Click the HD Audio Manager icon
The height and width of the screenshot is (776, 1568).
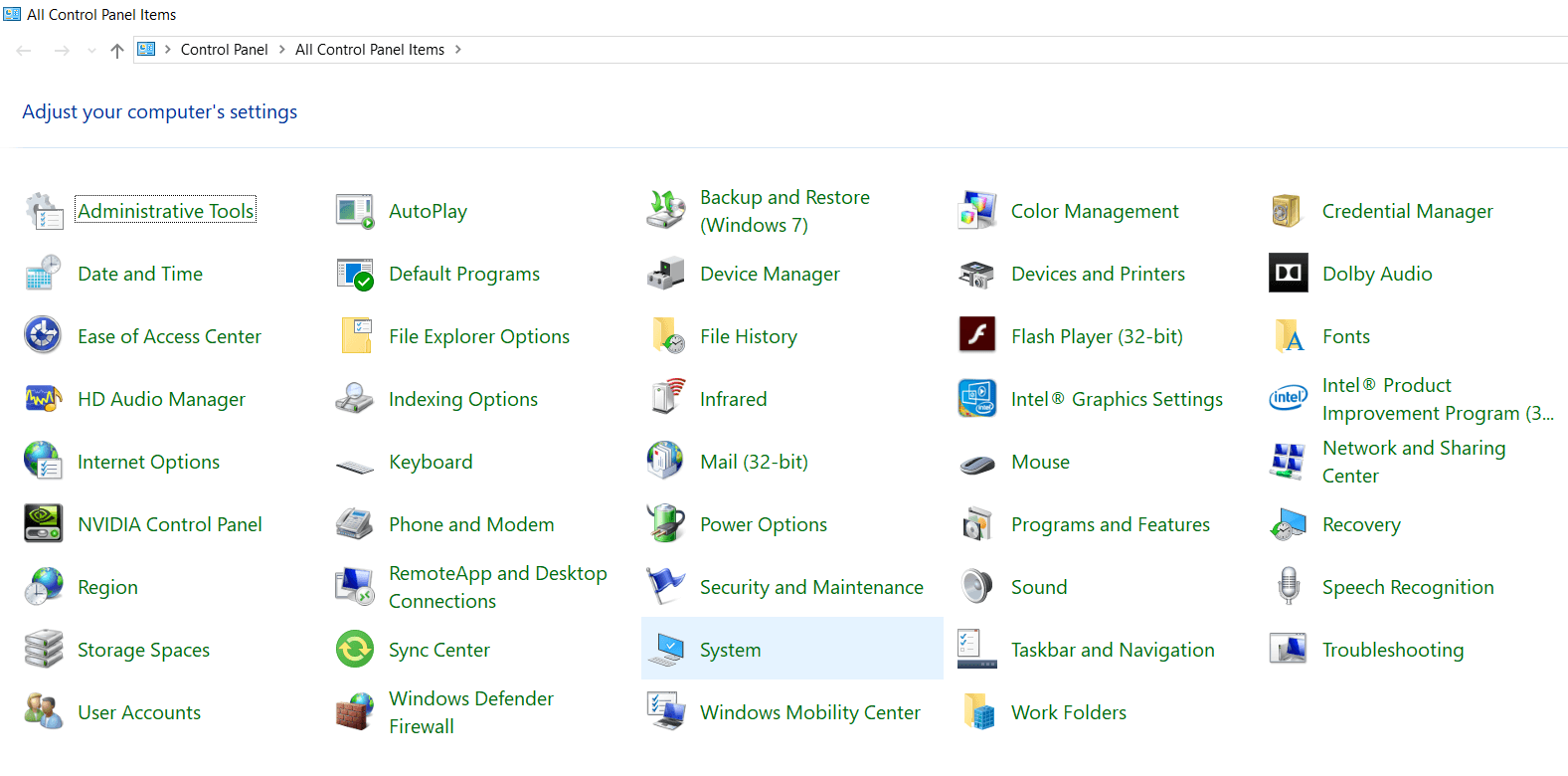coord(43,399)
